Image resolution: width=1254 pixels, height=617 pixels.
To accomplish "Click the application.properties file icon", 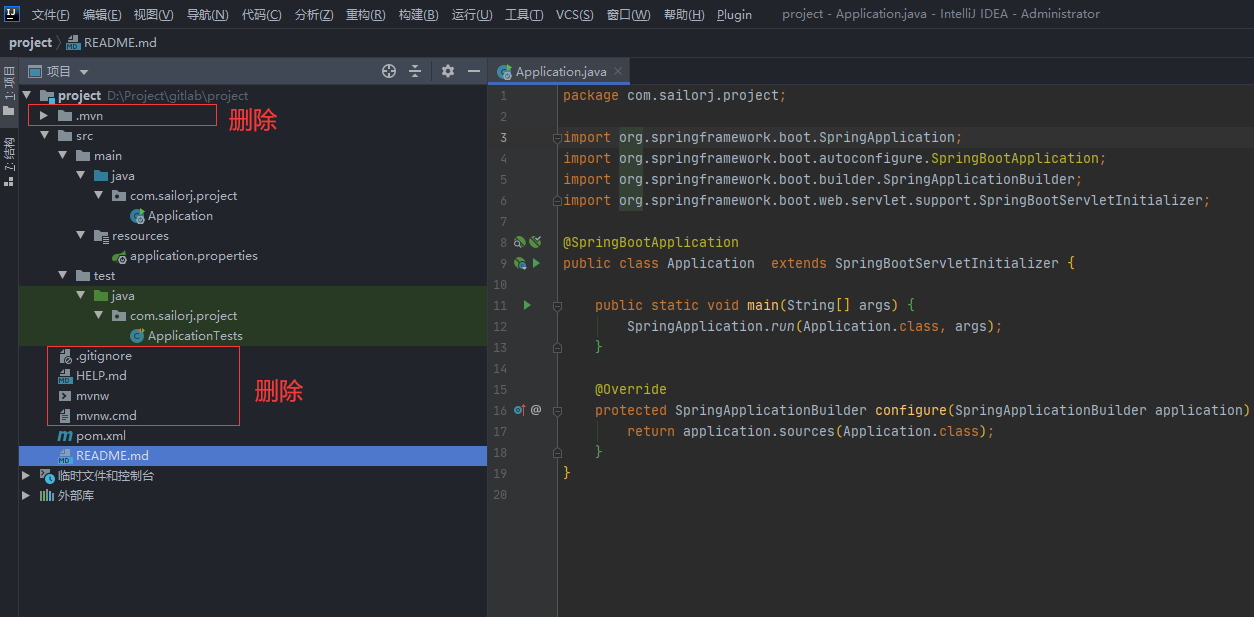I will click(119, 256).
